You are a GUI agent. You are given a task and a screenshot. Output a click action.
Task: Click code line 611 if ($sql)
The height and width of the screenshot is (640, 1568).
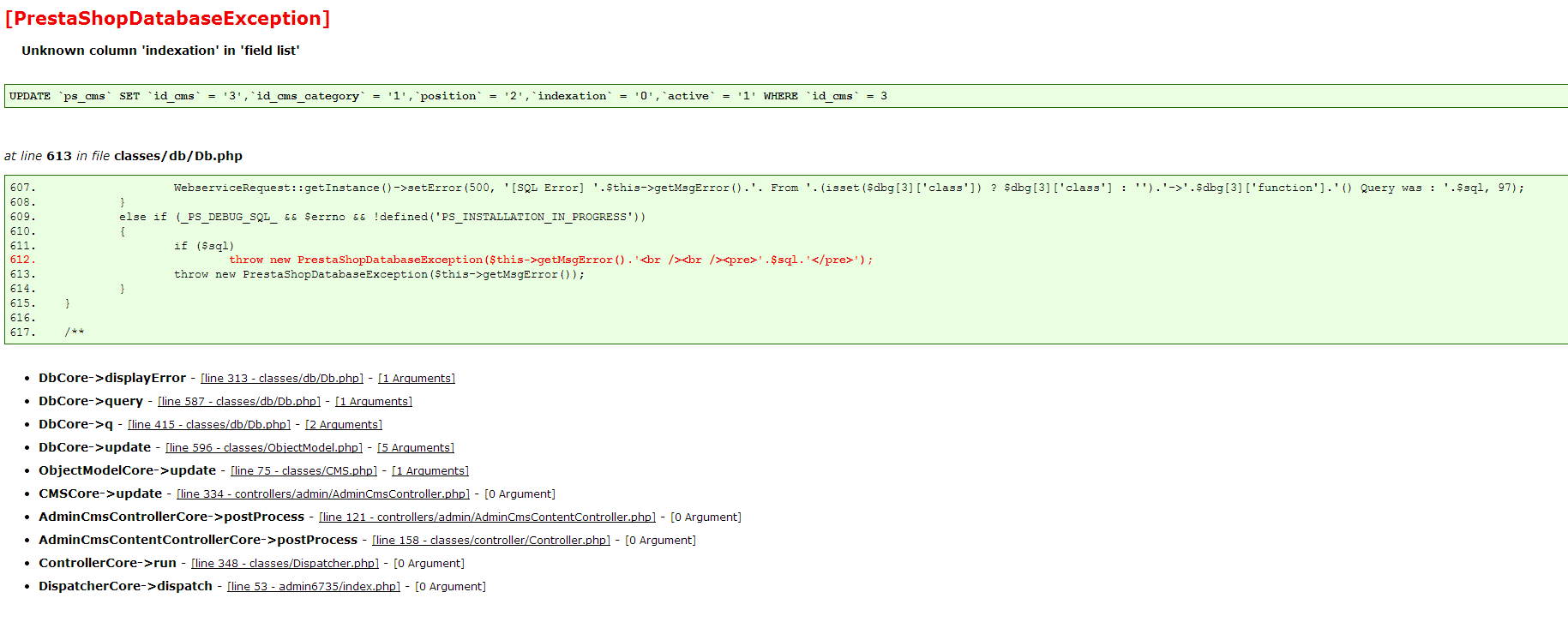click(204, 246)
